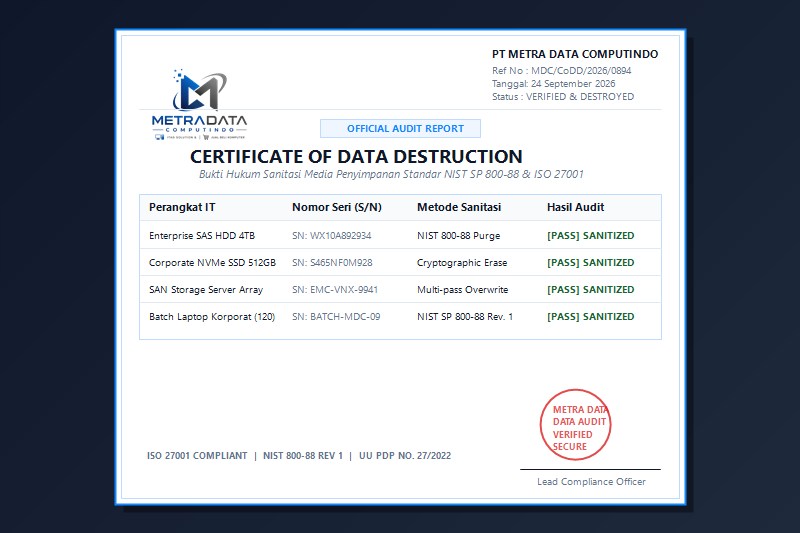Select reference number MDC/CoDD/2026/0894
Screen dimensions: 800x533
[x=581, y=70]
